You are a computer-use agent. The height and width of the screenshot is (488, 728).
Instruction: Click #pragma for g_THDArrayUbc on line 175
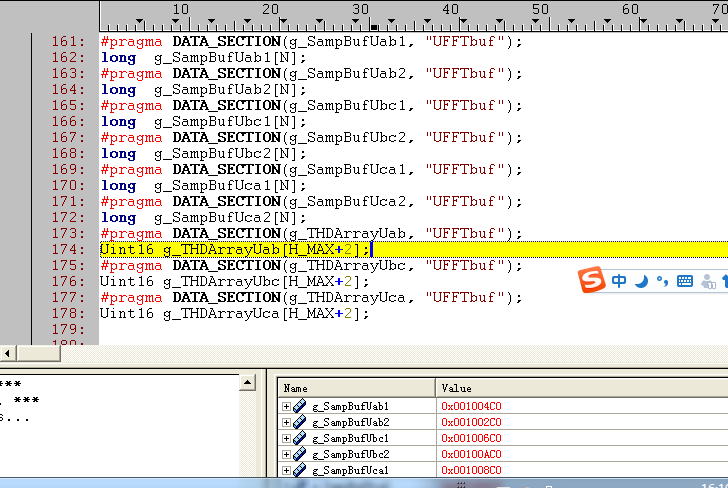pyautogui.click(x=131, y=266)
